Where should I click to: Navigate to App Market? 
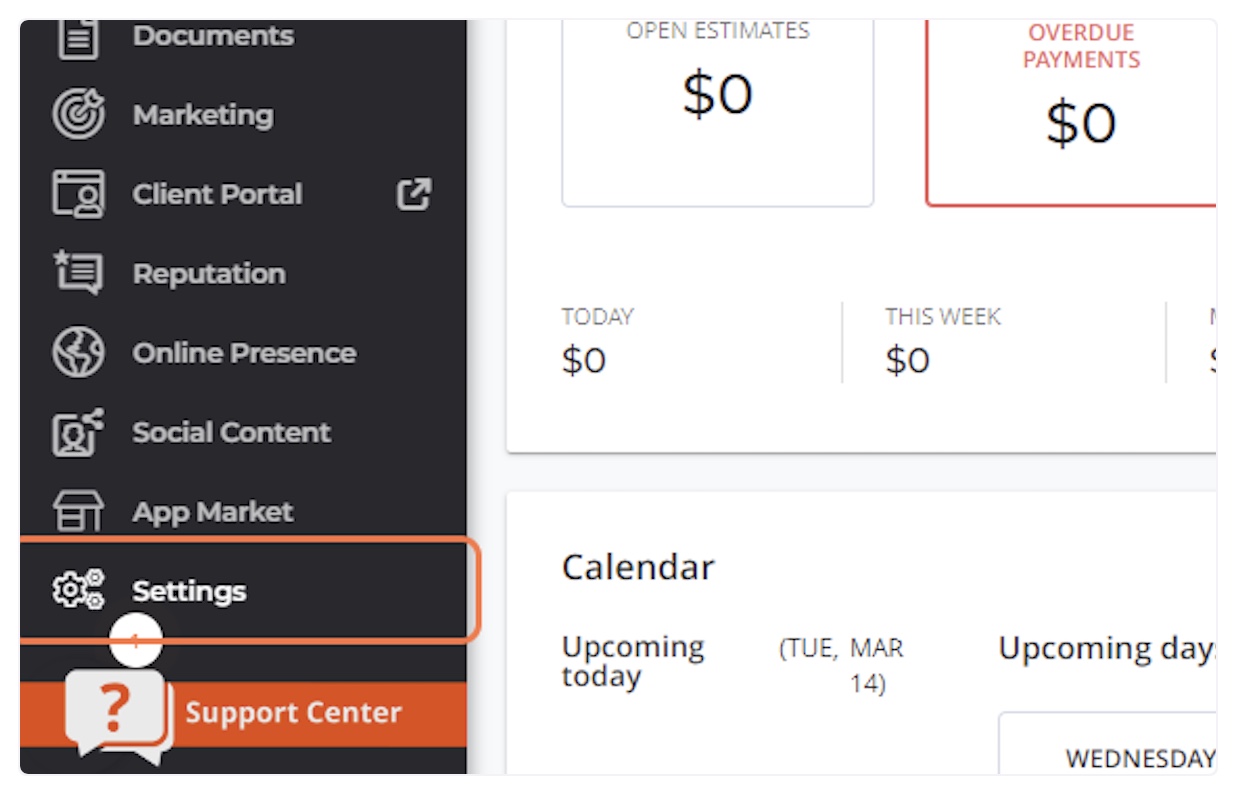(x=213, y=511)
